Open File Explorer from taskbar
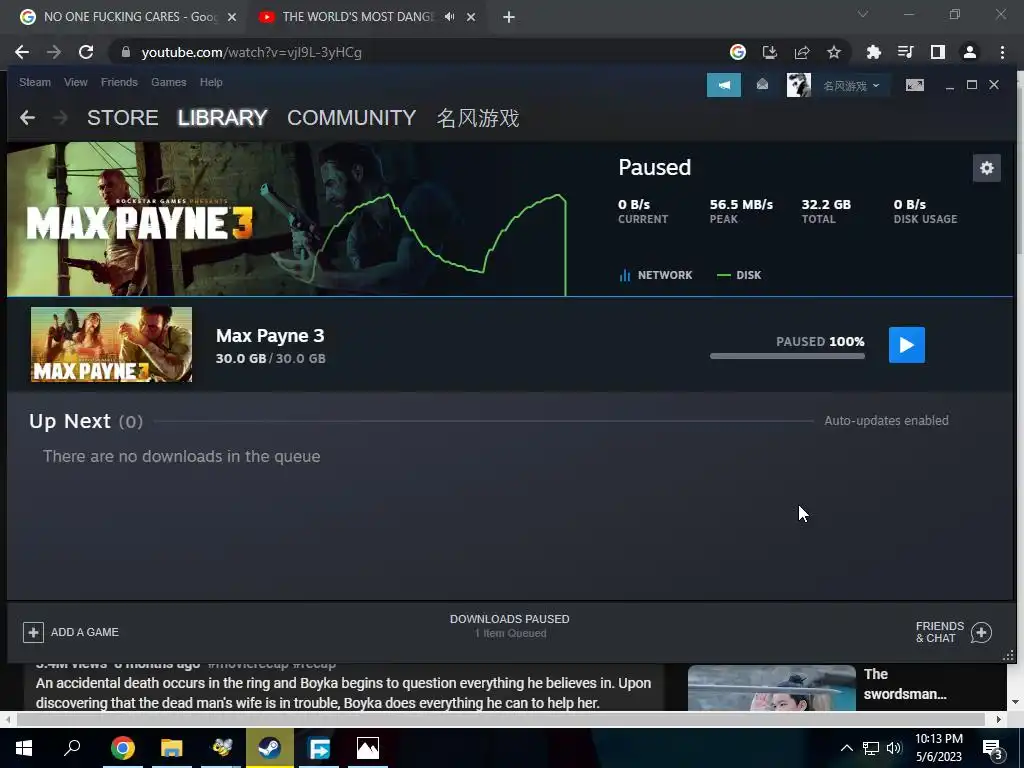 (172, 747)
